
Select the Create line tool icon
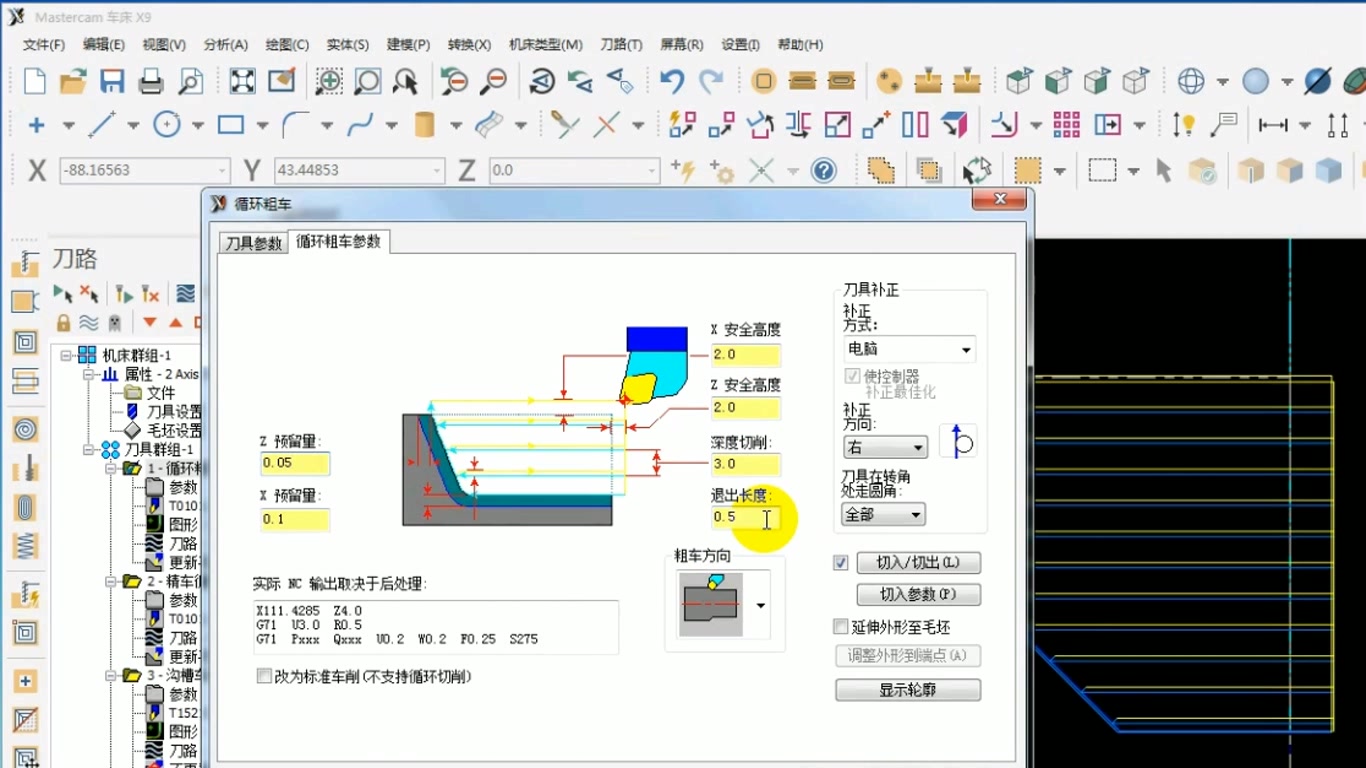click(x=102, y=125)
